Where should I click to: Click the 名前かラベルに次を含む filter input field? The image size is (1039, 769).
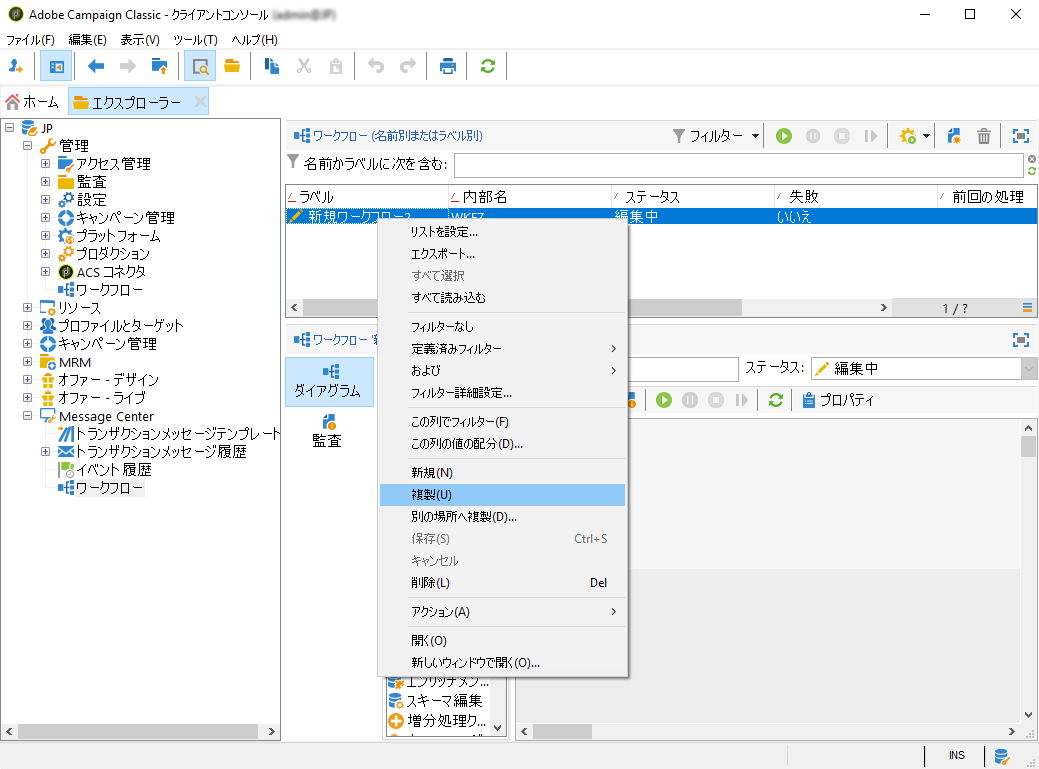tap(738, 164)
